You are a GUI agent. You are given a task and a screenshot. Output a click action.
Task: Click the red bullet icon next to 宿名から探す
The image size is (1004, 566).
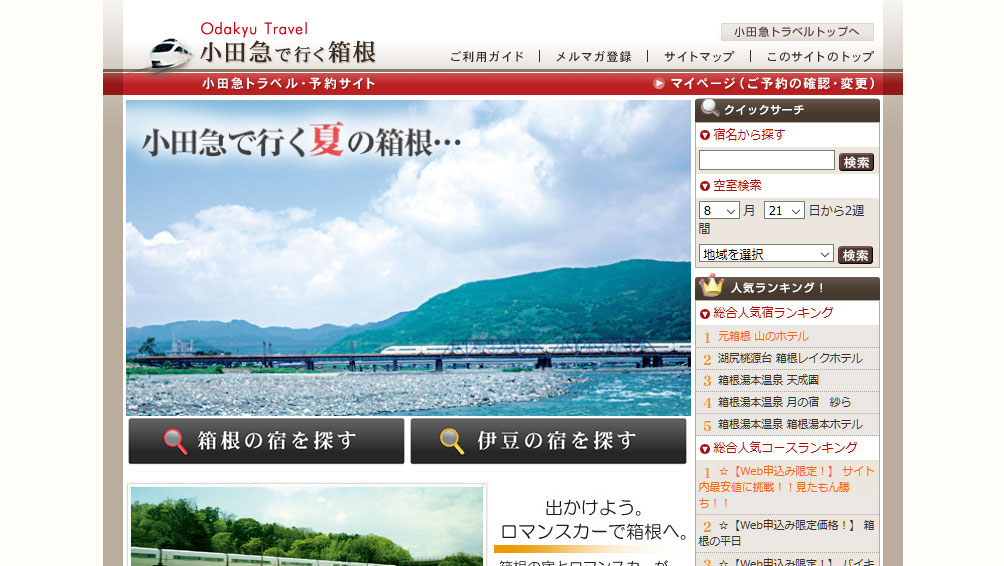point(705,135)
